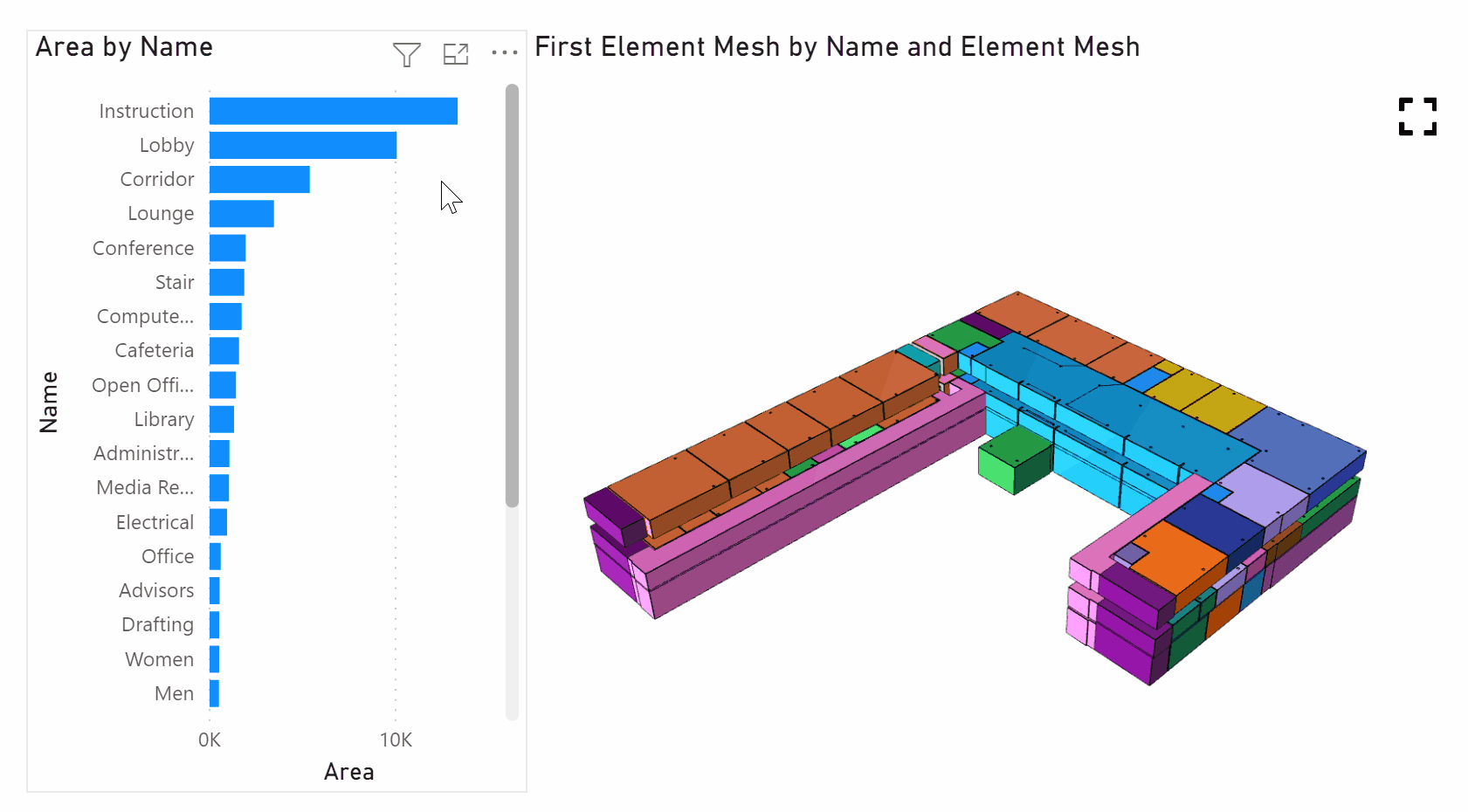1468x812 pixels.
Task: Click the 'Name' y-axis title
Action: coord(49,402)
